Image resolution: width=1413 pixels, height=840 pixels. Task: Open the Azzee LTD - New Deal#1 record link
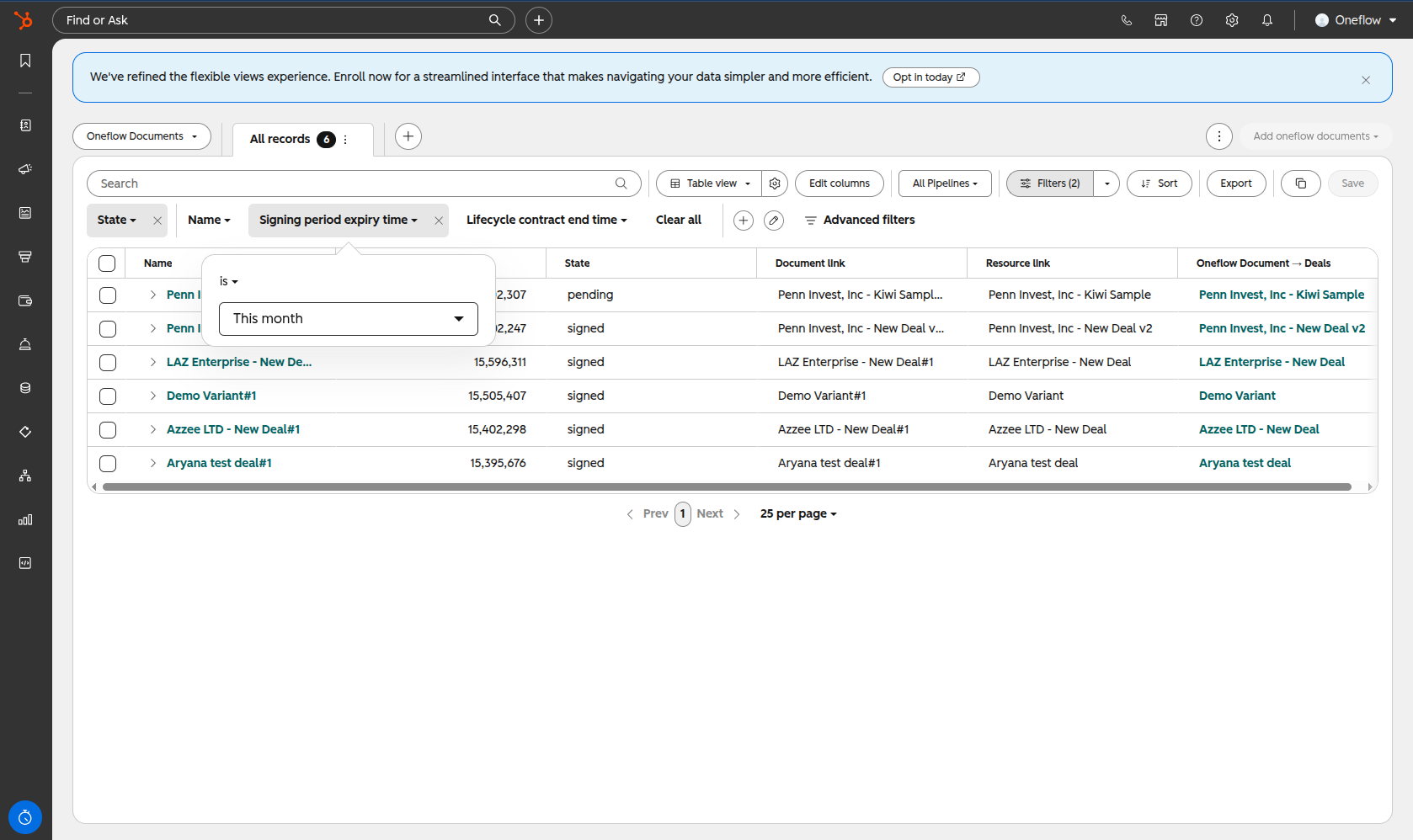(233, 429)
